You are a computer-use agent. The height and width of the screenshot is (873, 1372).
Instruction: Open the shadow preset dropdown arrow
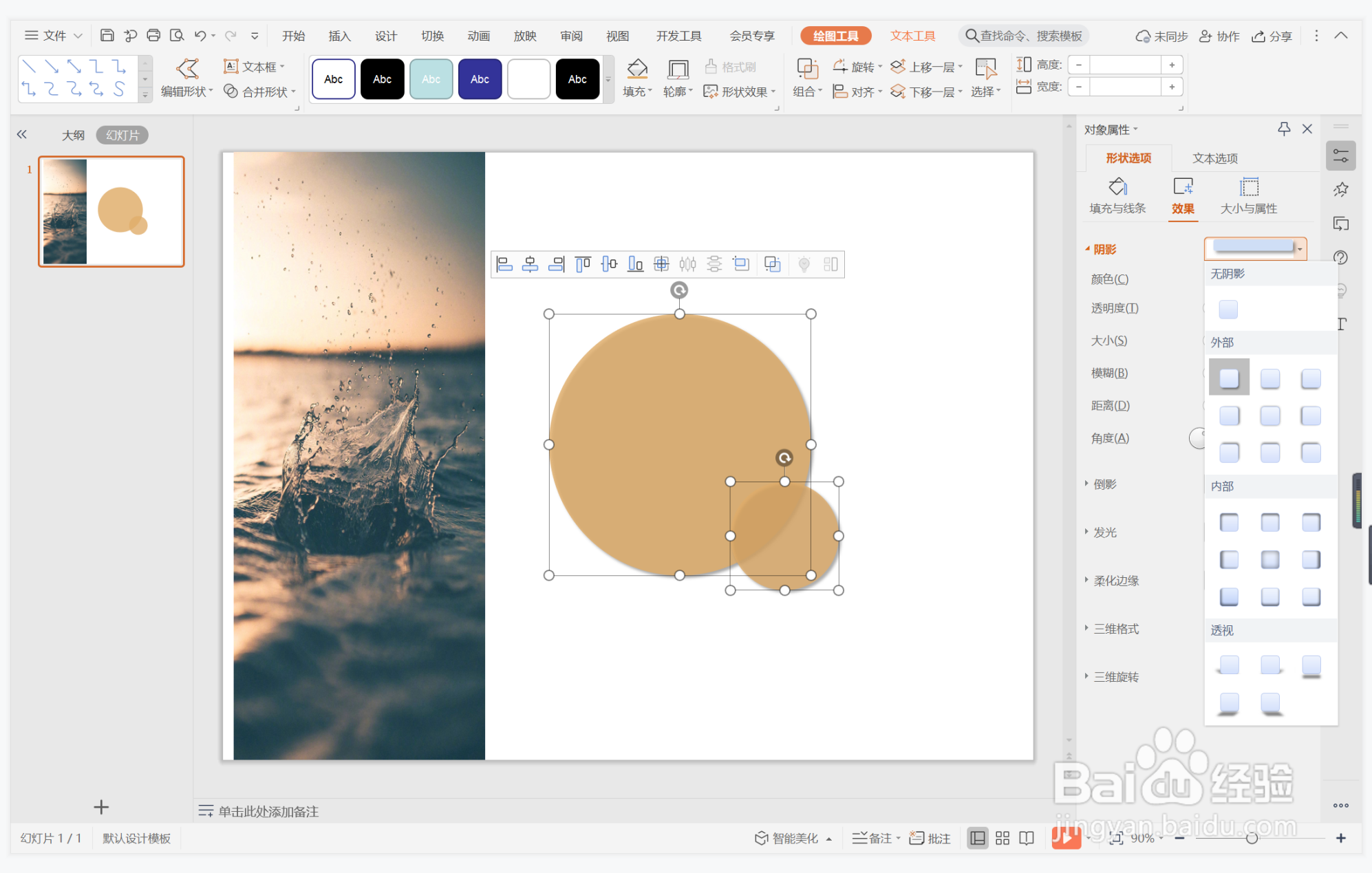(1300, 249)
